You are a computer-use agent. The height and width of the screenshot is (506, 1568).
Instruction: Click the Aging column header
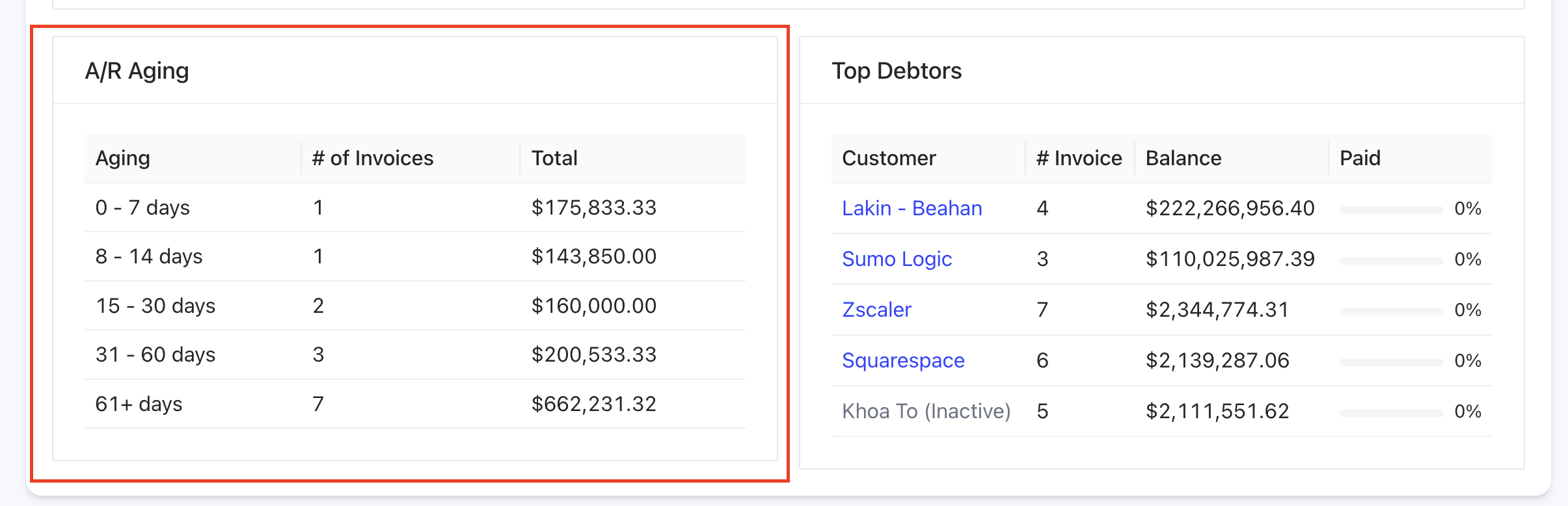(123, 158)
